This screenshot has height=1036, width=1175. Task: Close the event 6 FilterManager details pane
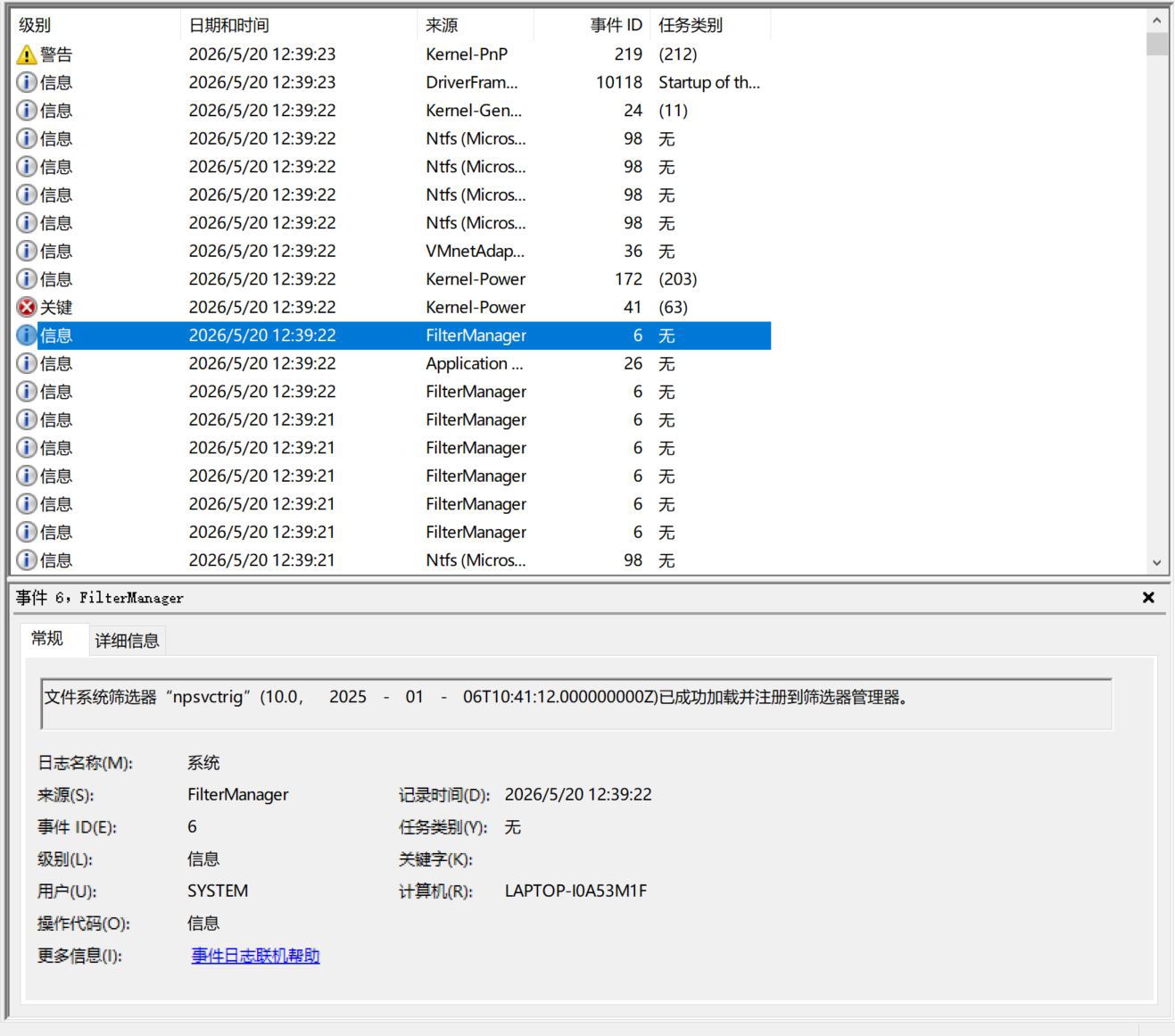pos(1148,598)
